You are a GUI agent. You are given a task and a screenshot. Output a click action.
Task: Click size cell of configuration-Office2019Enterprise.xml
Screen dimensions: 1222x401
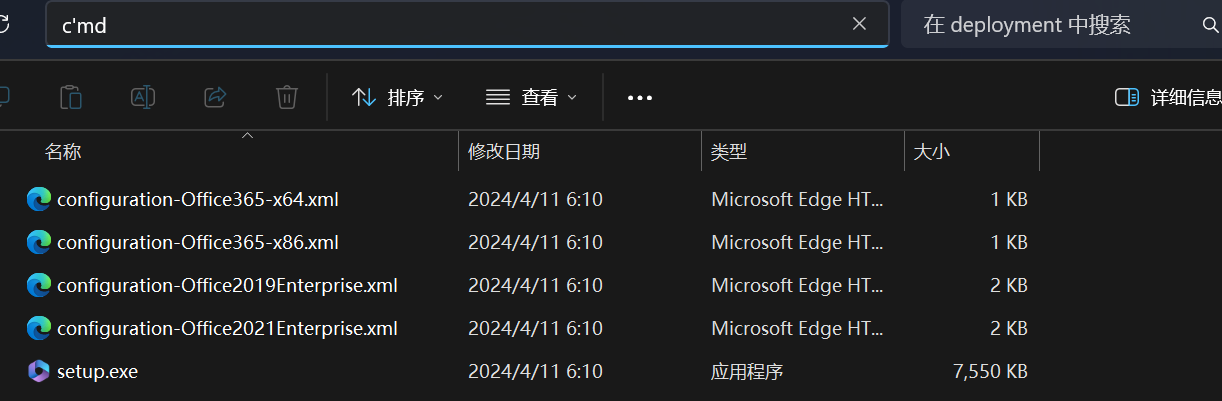click(x=1009, y=285)
